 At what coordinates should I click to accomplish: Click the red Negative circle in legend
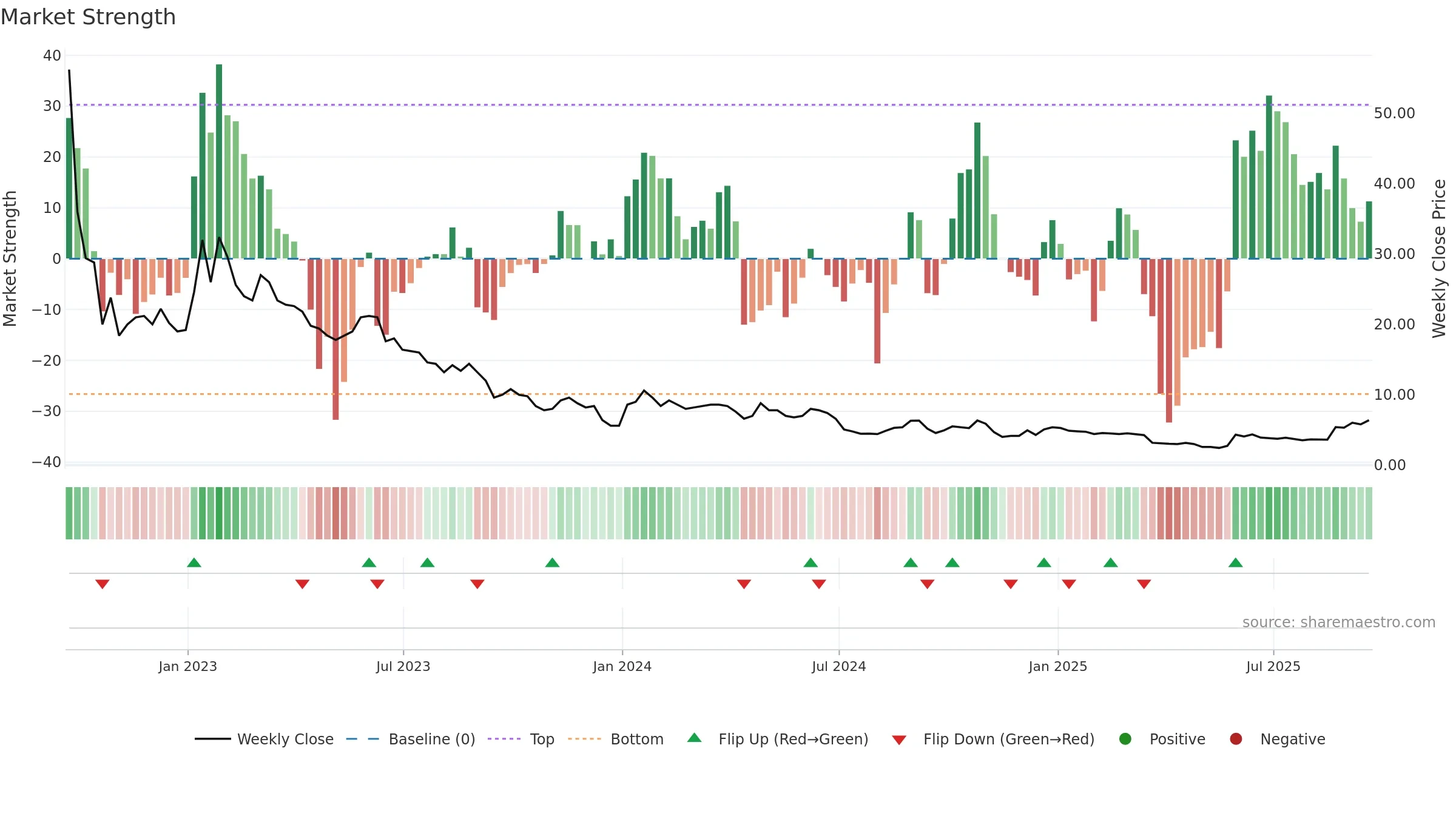(1236, 739)
